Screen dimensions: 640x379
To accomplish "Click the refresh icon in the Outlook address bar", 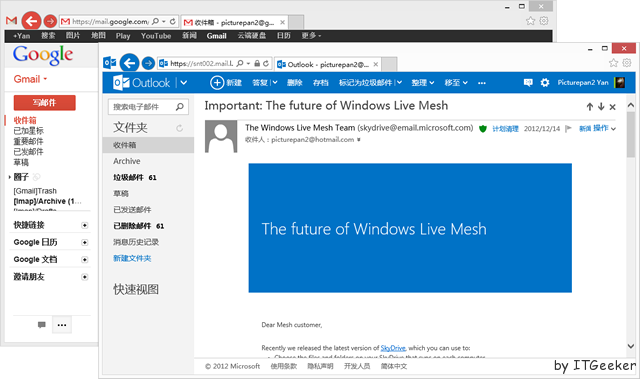I will 266,63.
